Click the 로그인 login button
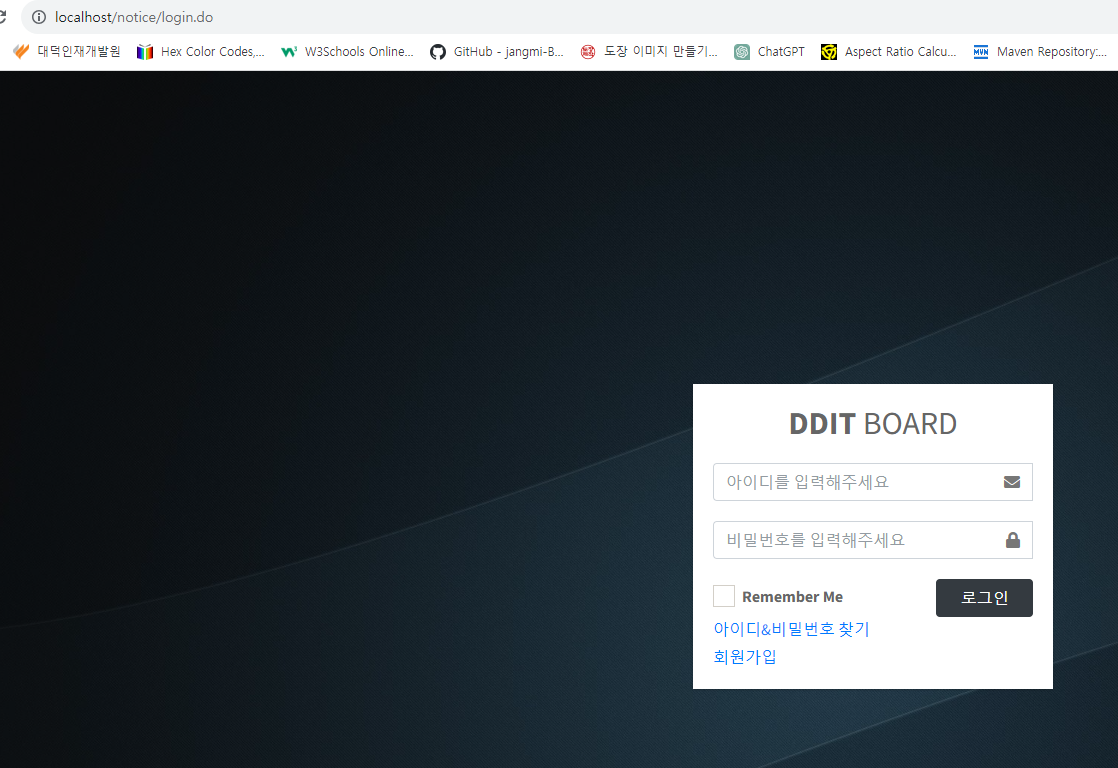This screenshot has width=1118, height=768. (x=984, y=598)
